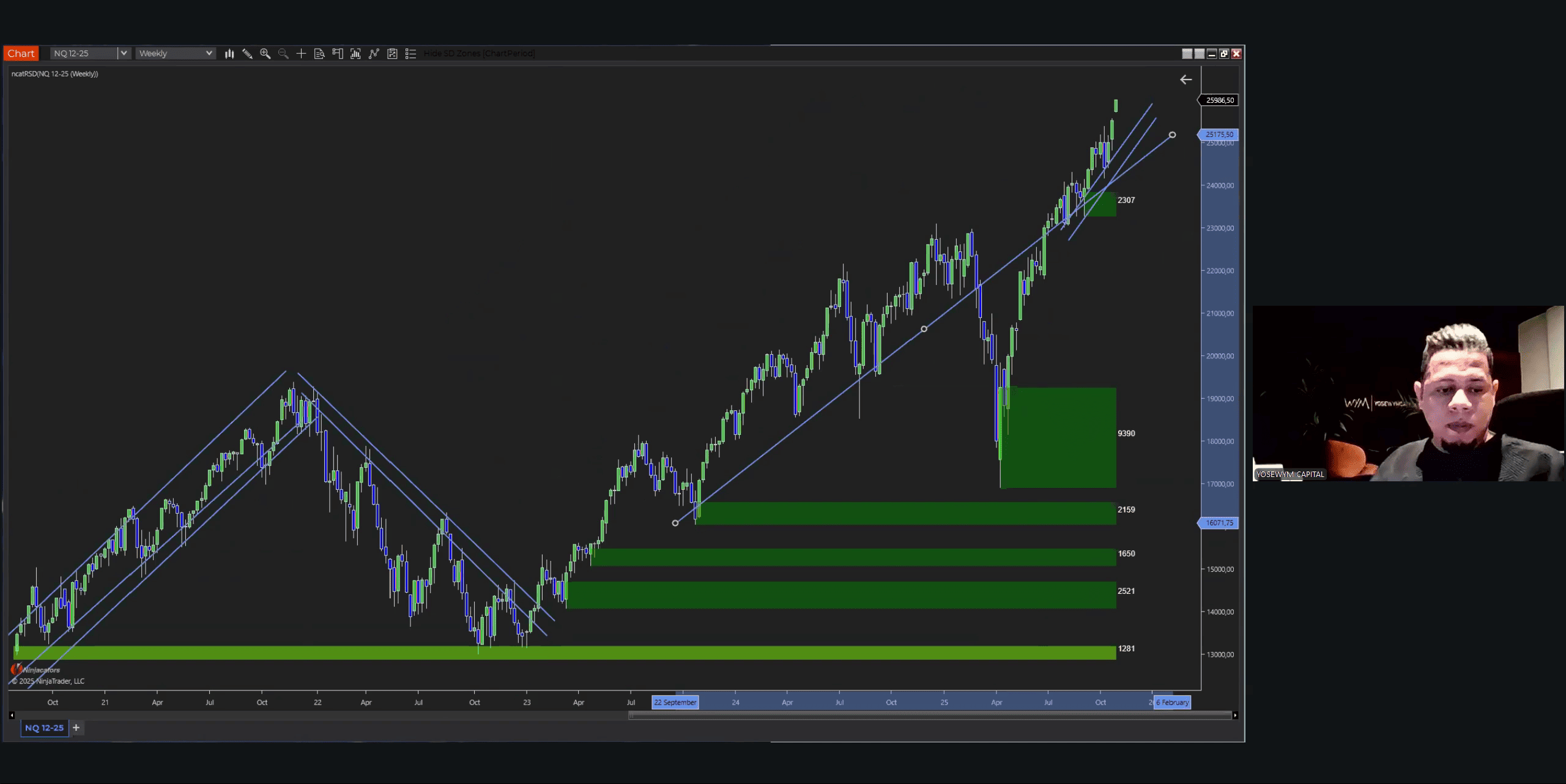Open the Weekly interval dropdown

pos(176,53)
